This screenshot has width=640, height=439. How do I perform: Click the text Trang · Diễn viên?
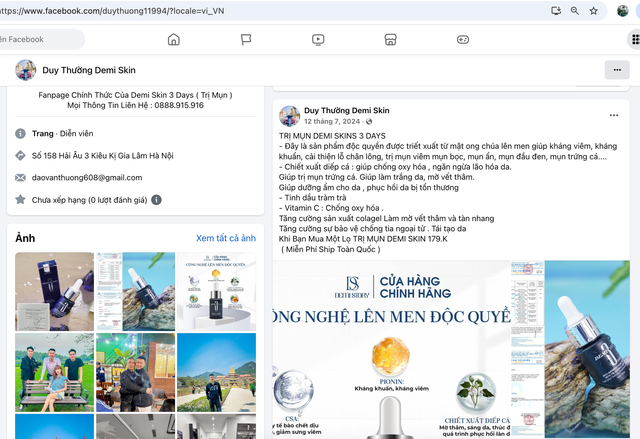point(62,134)
